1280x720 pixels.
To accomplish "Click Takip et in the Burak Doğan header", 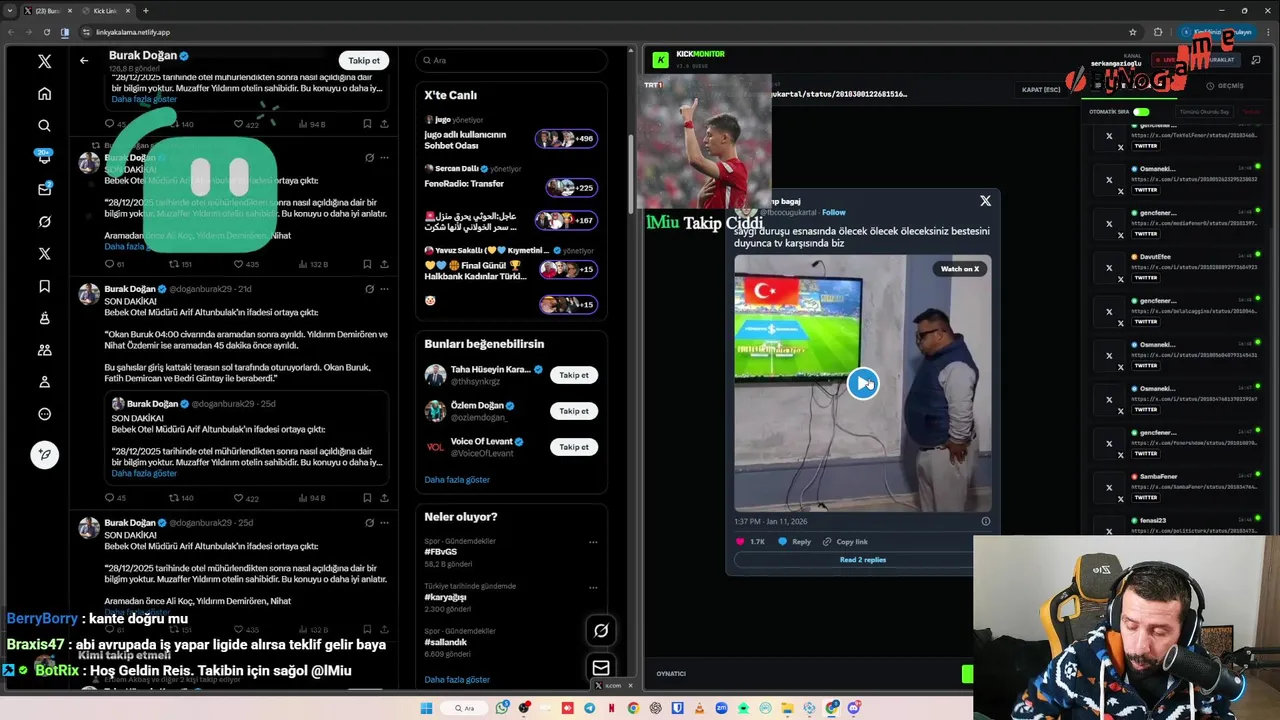I will coord(364,60).
